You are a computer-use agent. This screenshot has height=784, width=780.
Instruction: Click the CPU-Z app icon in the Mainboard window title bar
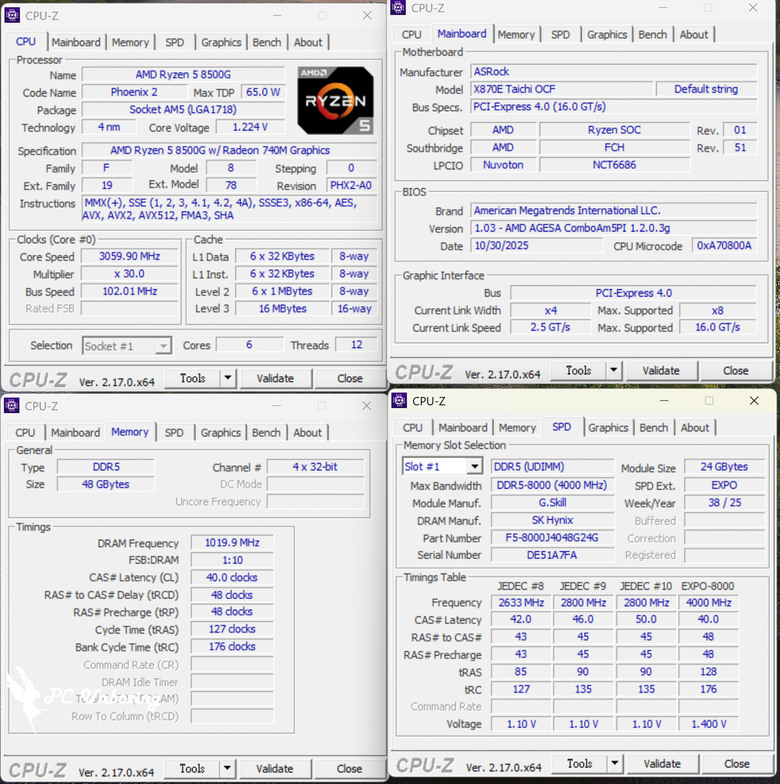coord(398,8)
